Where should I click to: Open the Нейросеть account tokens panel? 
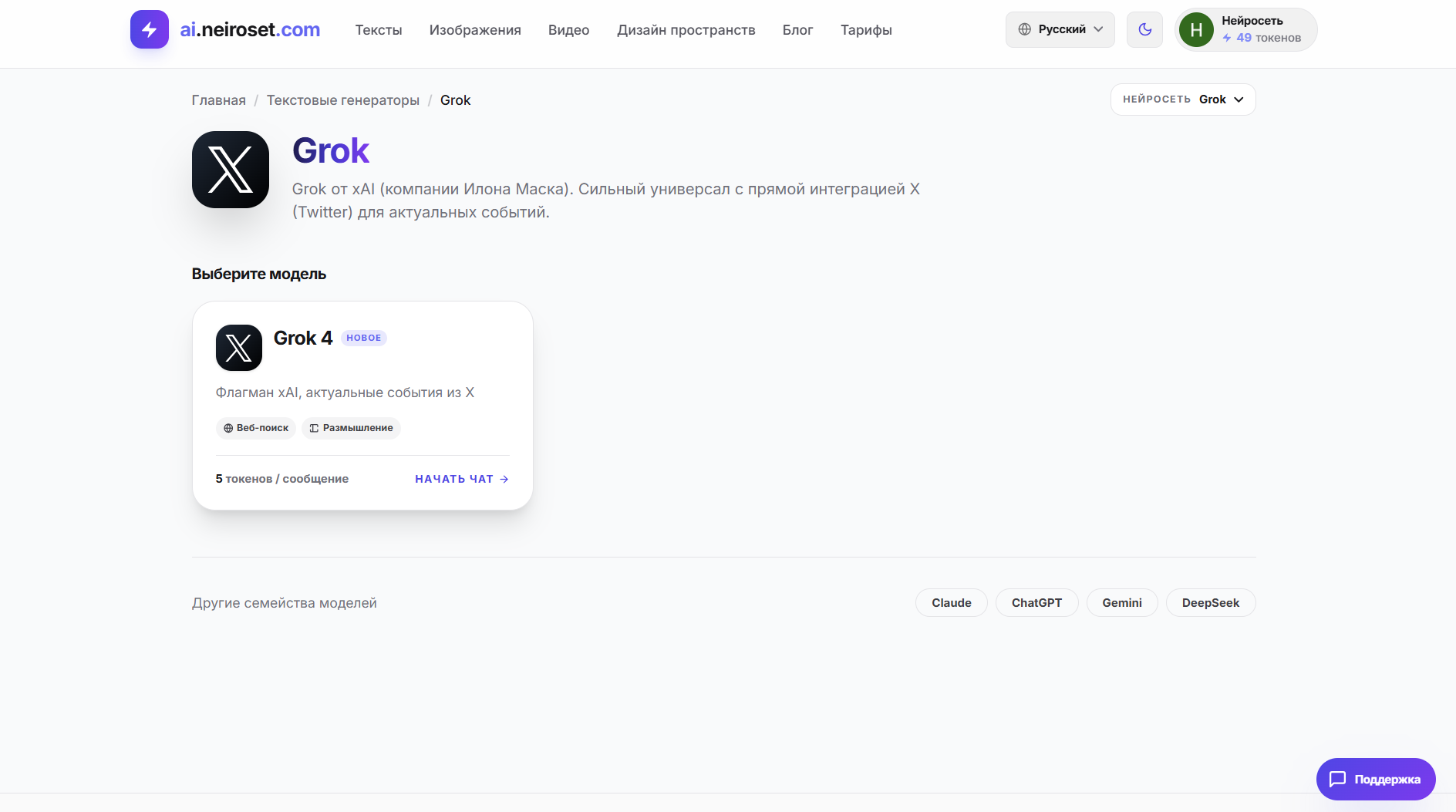1245,29
